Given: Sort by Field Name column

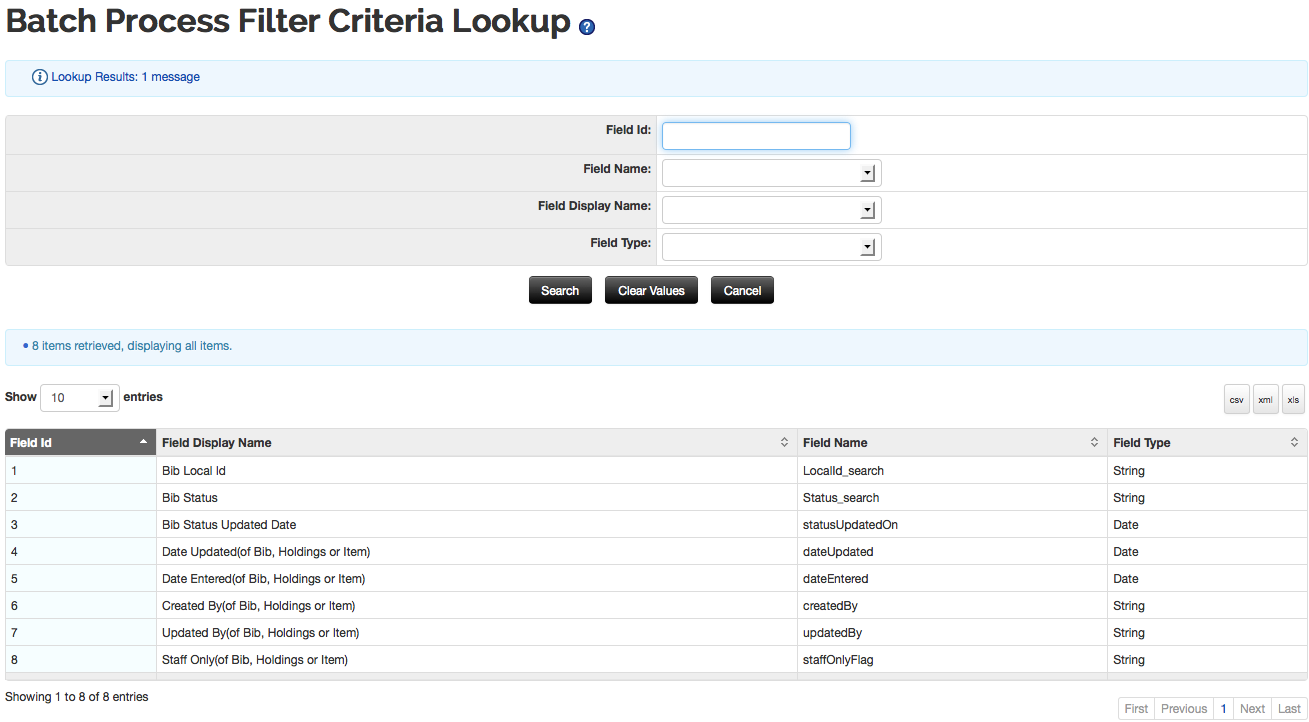Looking at the screenshot, I should (951, 443).
